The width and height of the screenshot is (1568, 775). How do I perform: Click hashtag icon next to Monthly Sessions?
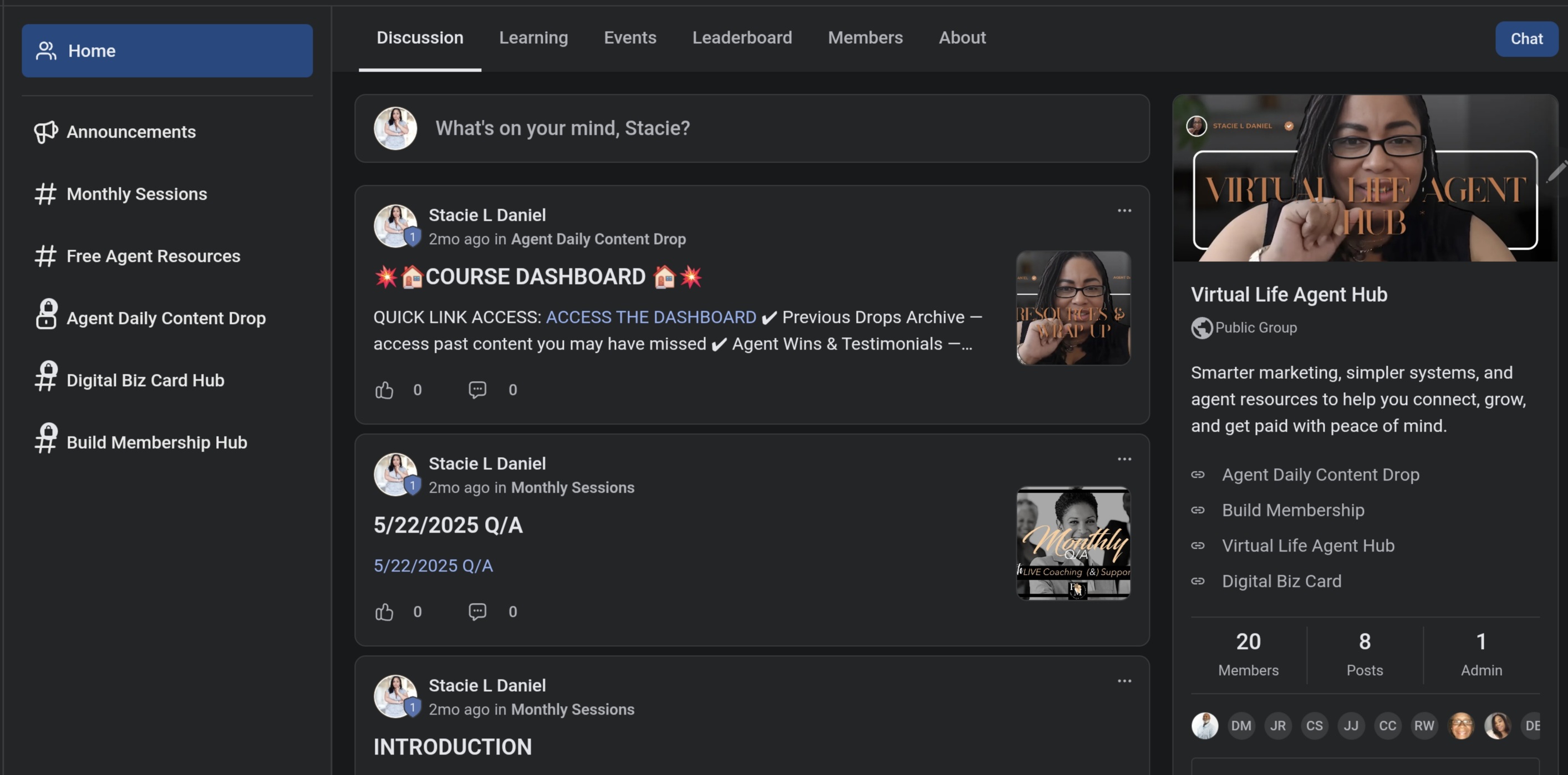[45, 194]
